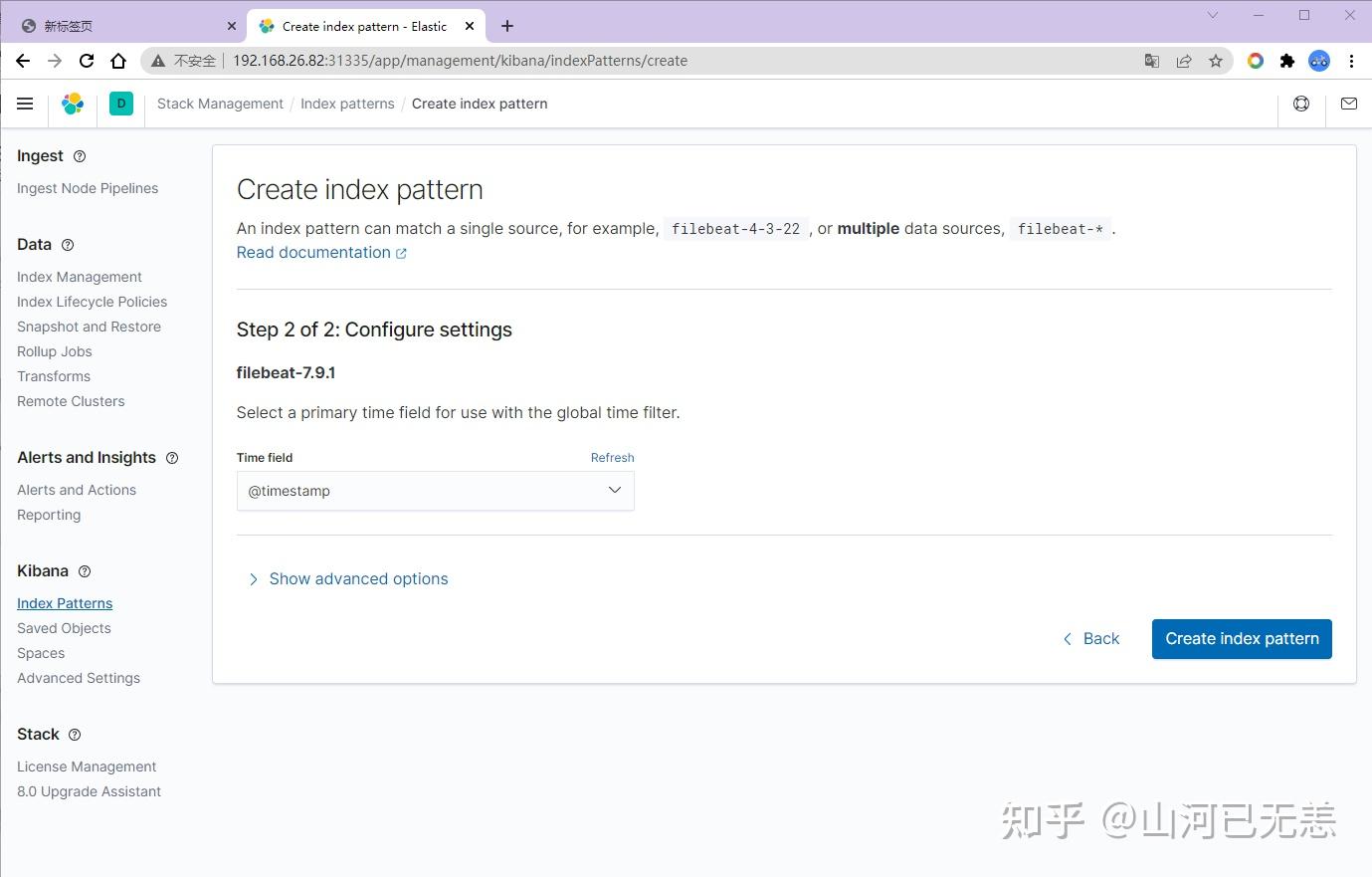The height and width of the screenshot is (877, 1372).
Task: Click Create index pattern button
Action: coord(1242,639)
